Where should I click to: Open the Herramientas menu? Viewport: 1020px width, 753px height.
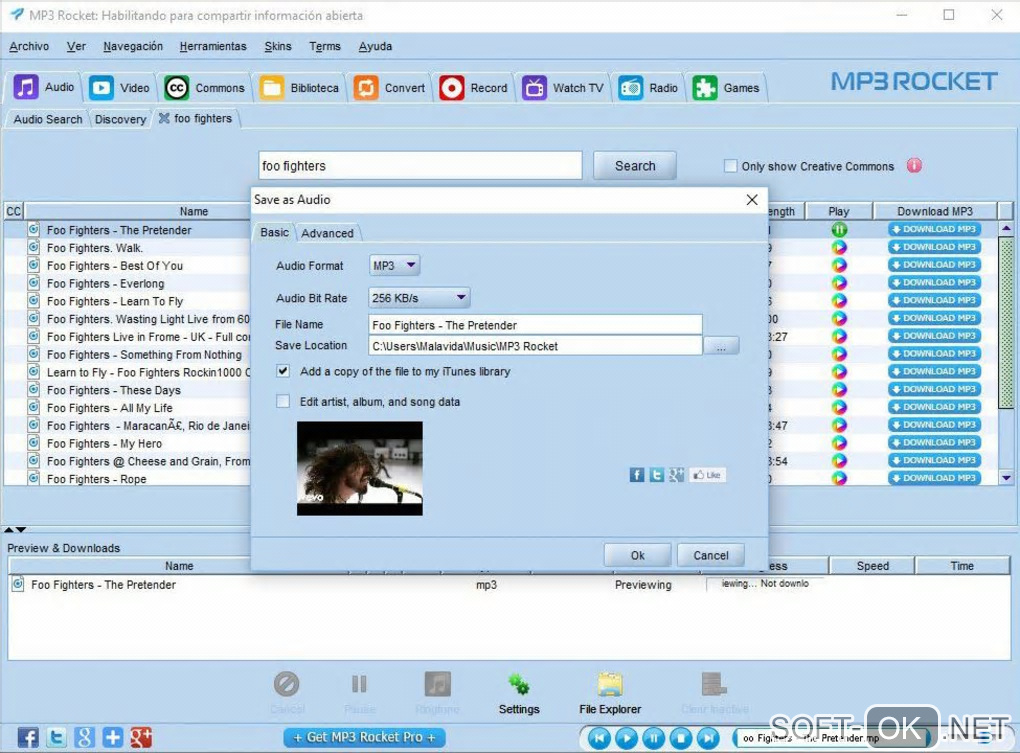tap(213, 46)
